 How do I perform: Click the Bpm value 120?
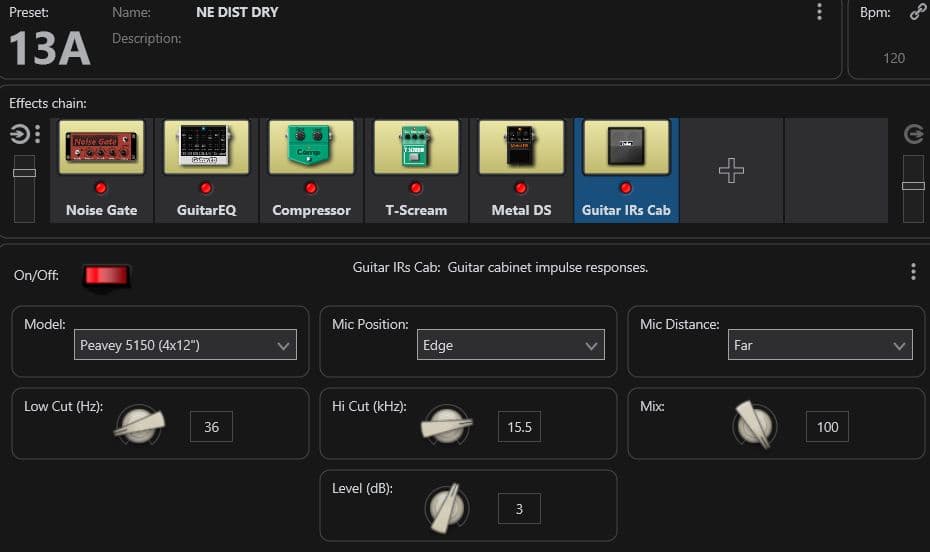(x=894, y=58)
